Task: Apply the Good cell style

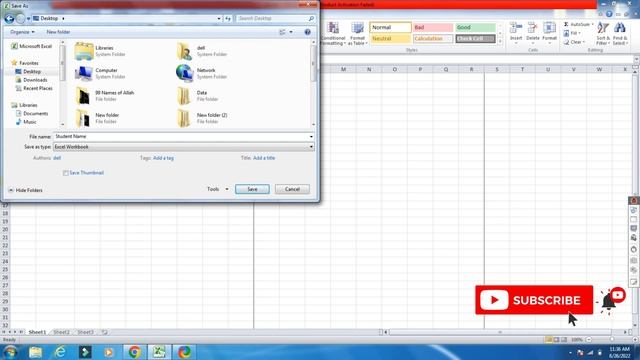Action: click(475, 27)
